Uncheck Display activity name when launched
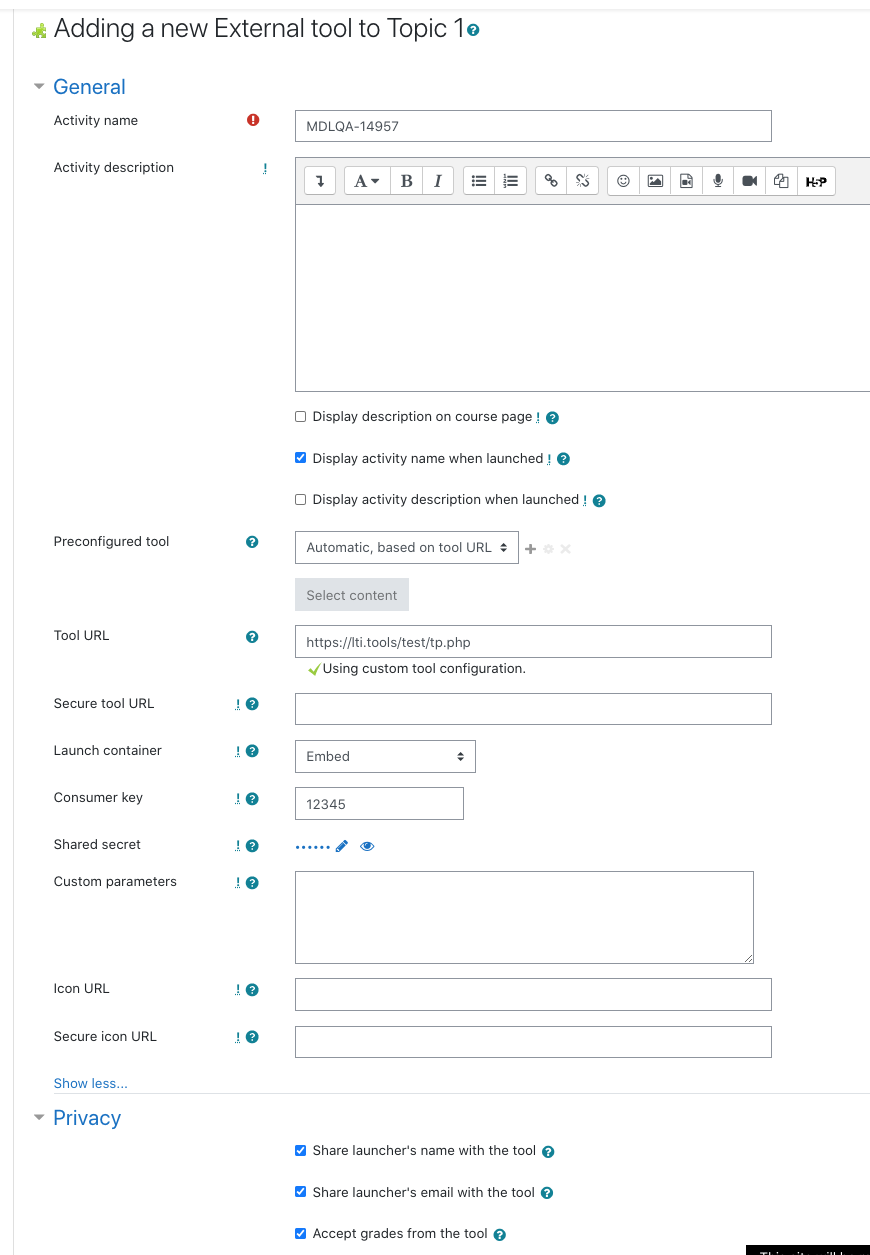The height and width of the screenshot is (1255, 870). click(x=301, y=458)
